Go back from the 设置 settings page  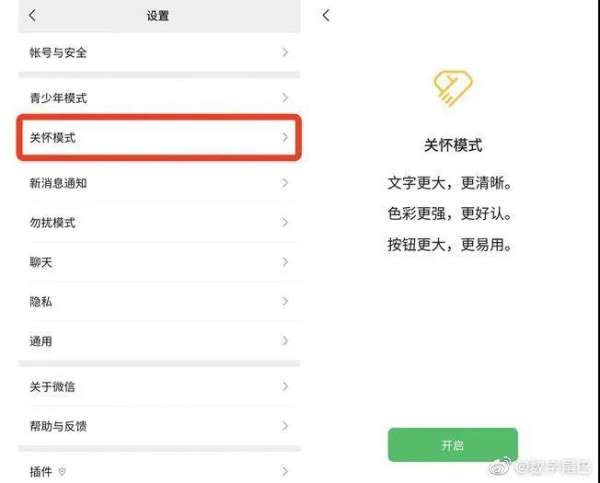[x=33, y=15]
